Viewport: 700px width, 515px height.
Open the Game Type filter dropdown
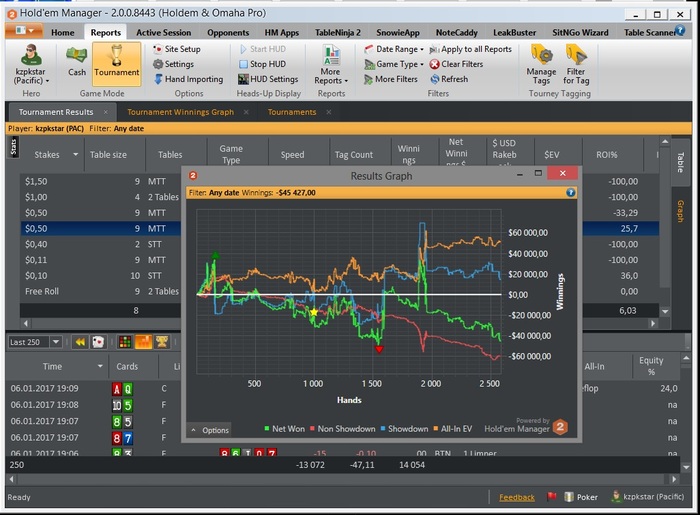pyautogui.click(x=394, y=64)
